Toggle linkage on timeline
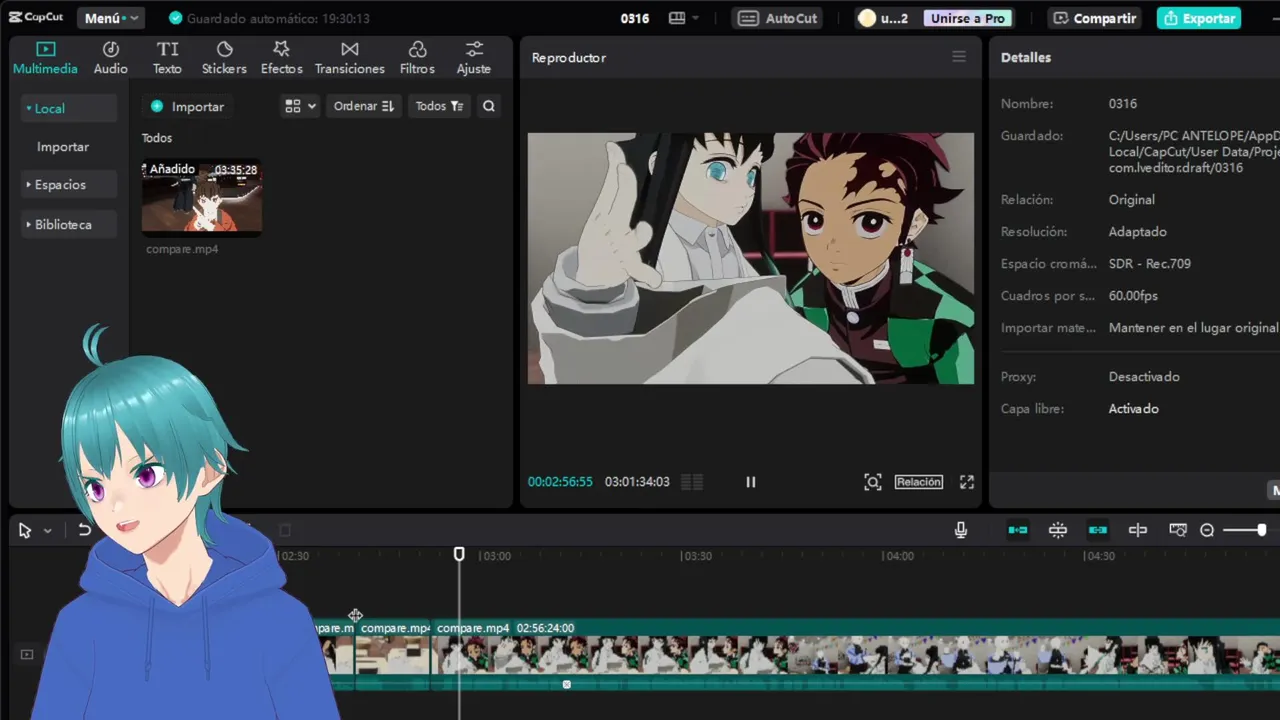Image resolution: width=1280 pixels, height=720 pixels. click(x=1098, y=530)
